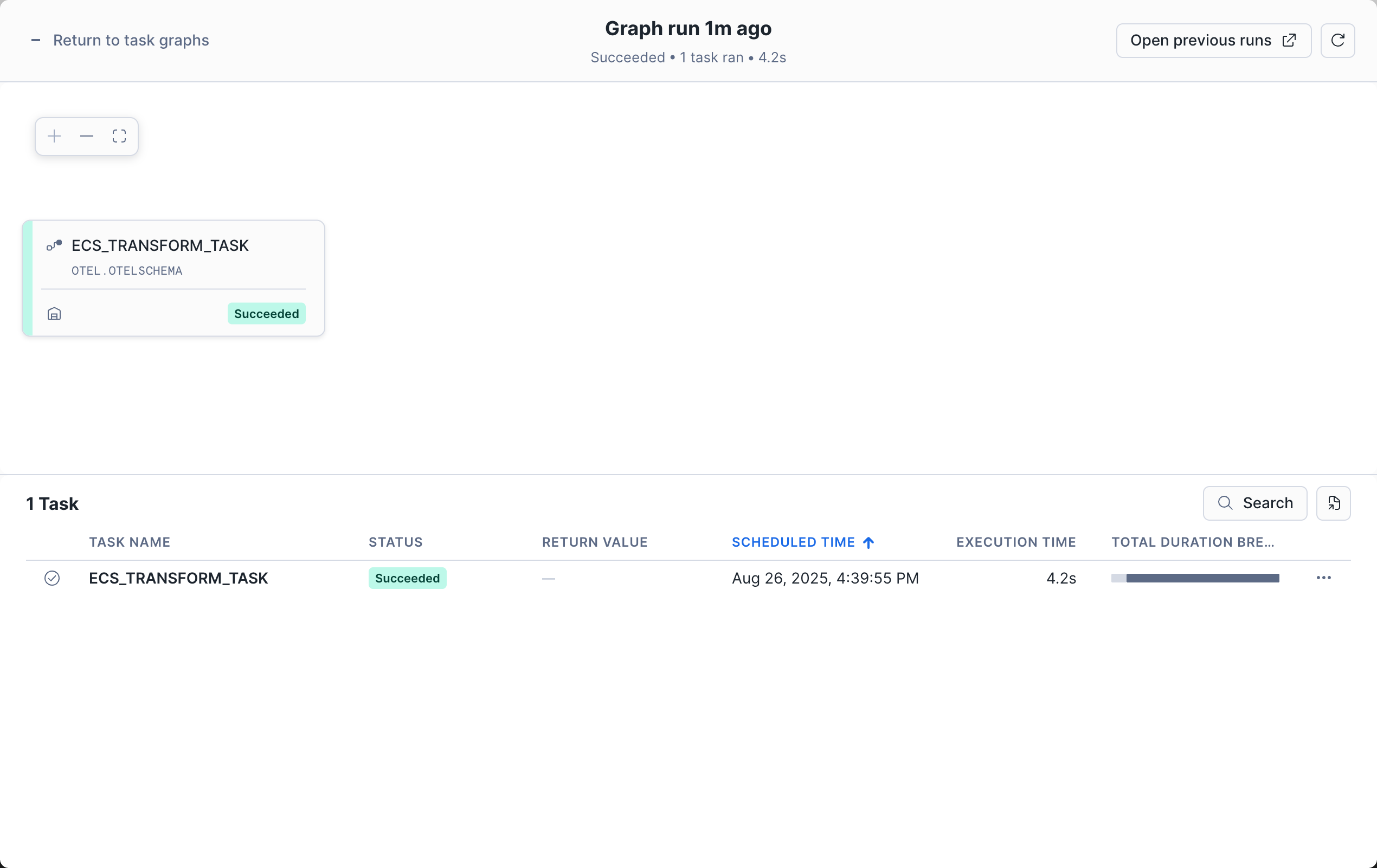Click the fit-to-view icon in graph controls
Image resolution: width=1377 pixels, height=868 pixels.
(119, 136)
